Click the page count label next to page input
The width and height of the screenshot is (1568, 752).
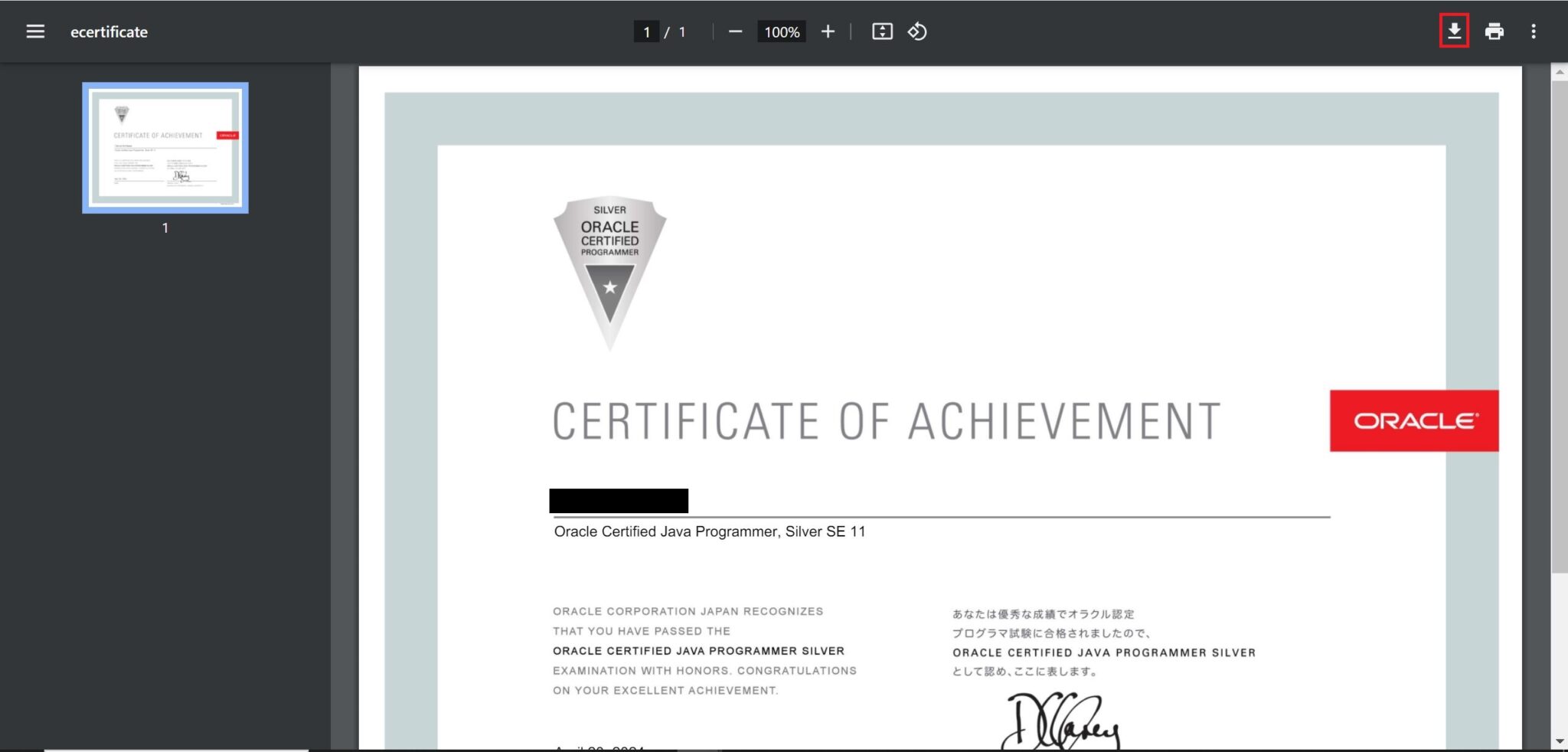click(681, 31)
